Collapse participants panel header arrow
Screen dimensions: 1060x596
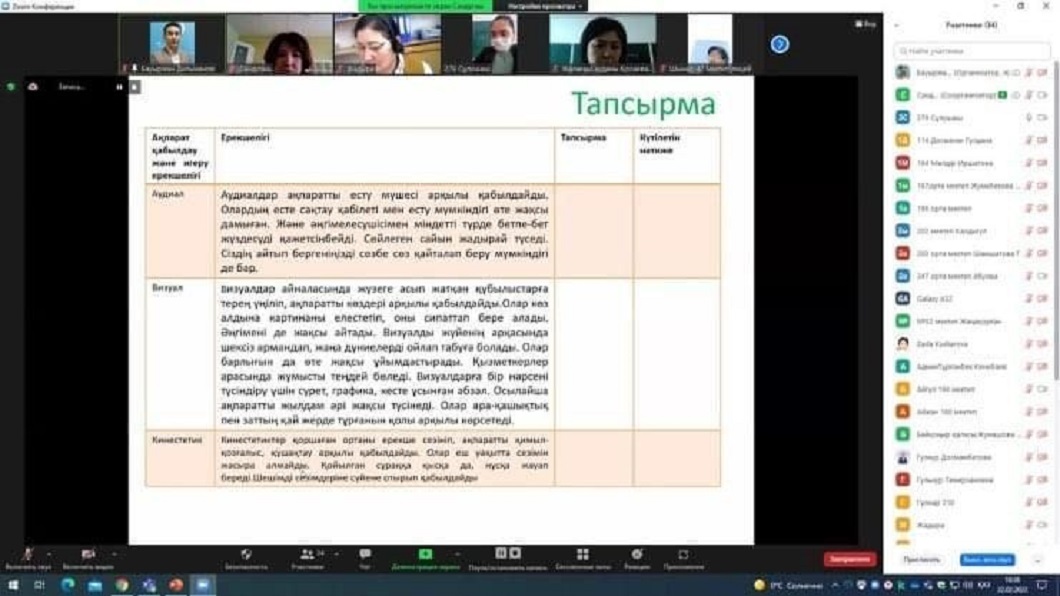tap(896, 25)
